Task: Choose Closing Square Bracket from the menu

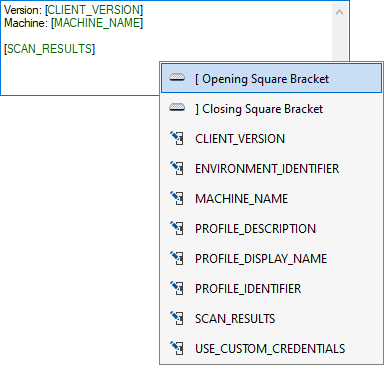Action: coord(271,109)
